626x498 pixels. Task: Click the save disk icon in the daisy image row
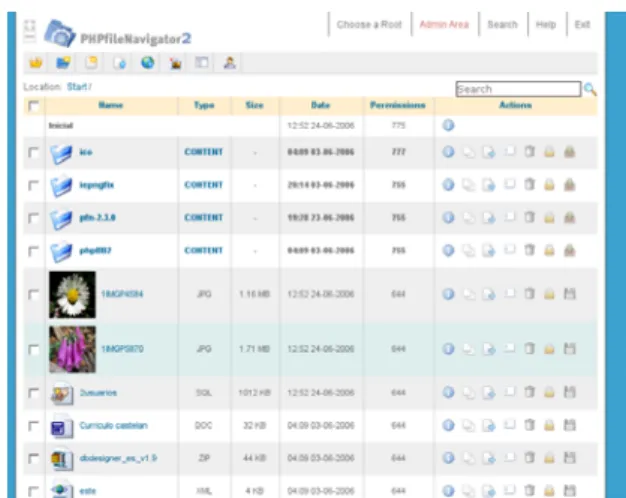[x=570, y=294]
